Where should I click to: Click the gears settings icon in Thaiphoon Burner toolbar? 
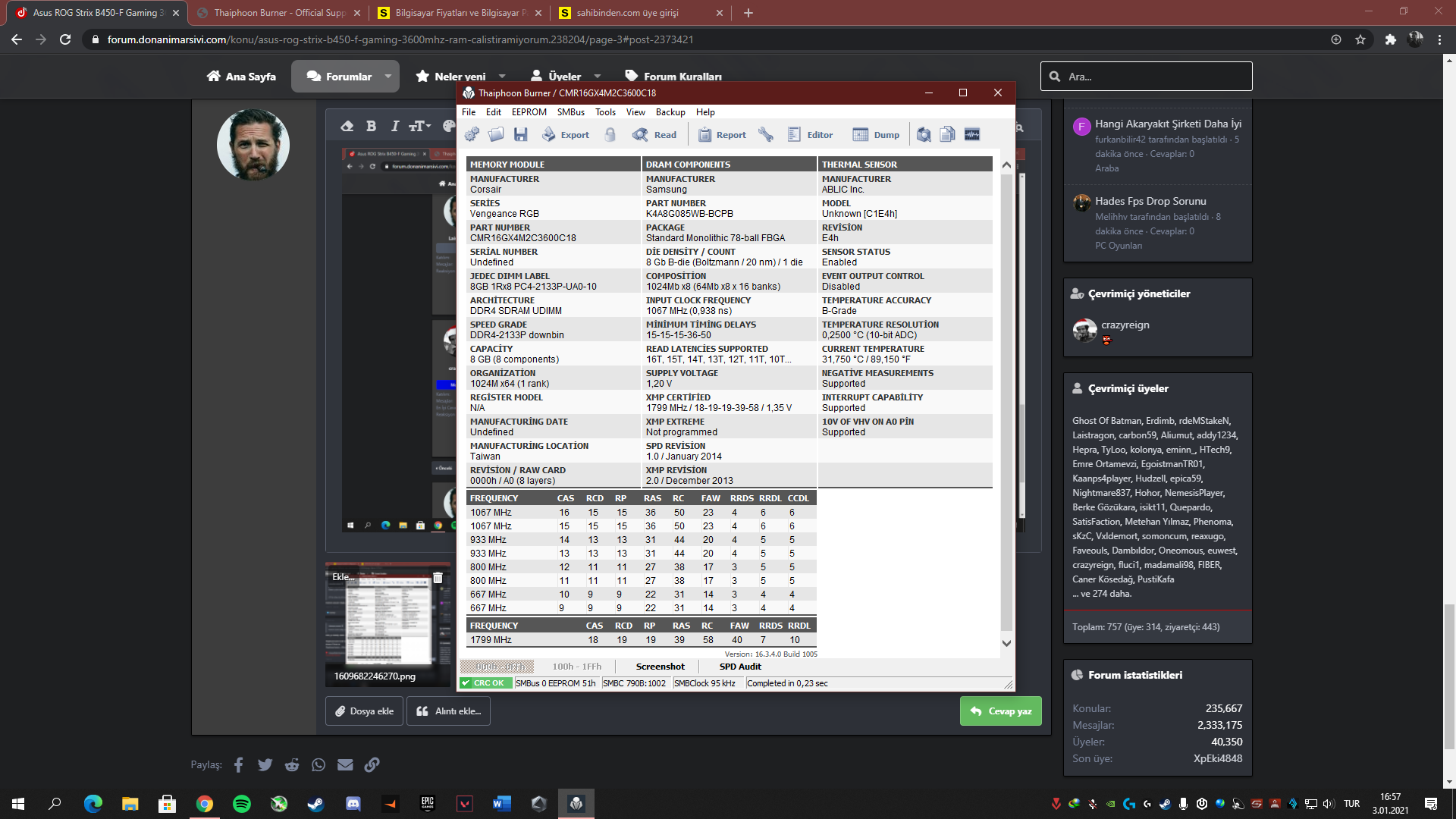(472, 134)
